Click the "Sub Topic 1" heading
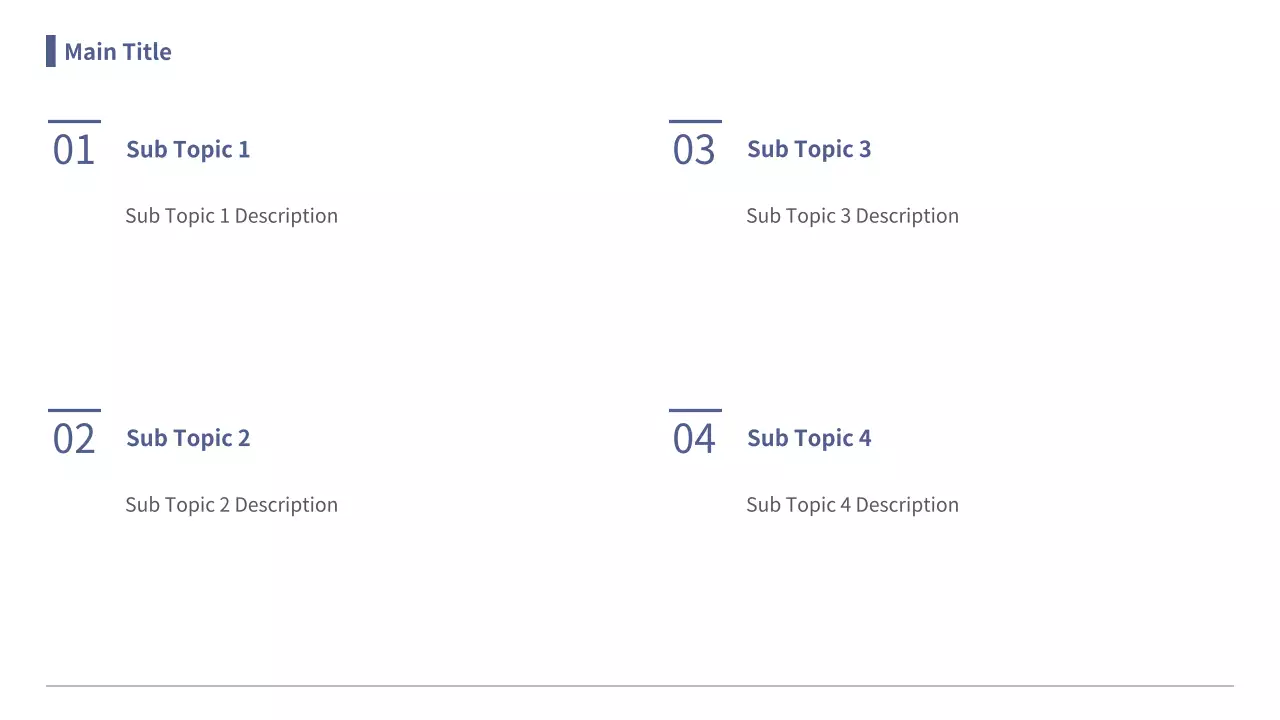 tap(188, 150)
